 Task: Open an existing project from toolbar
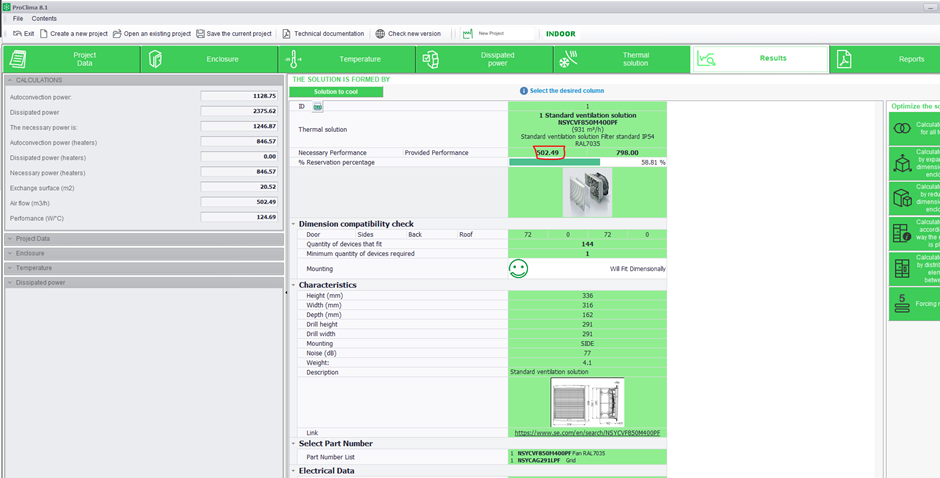pos(117,33)
